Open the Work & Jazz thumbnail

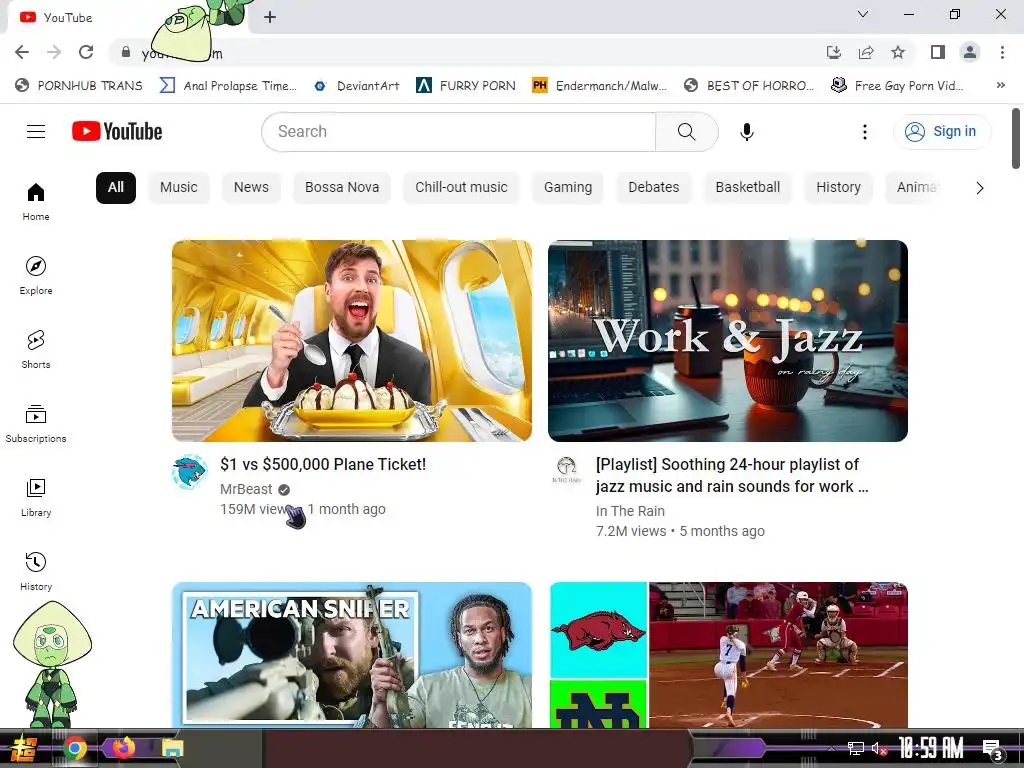coord(728,341)
